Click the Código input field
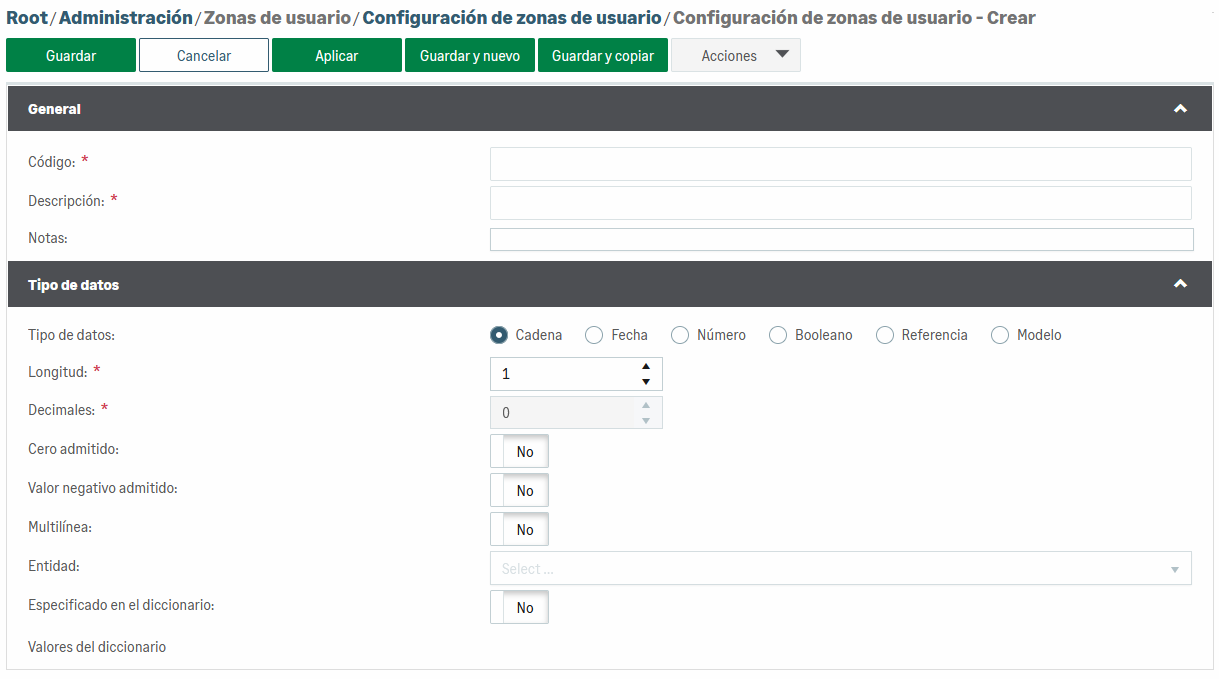1219x679 pixels. [x=840, y=164]
